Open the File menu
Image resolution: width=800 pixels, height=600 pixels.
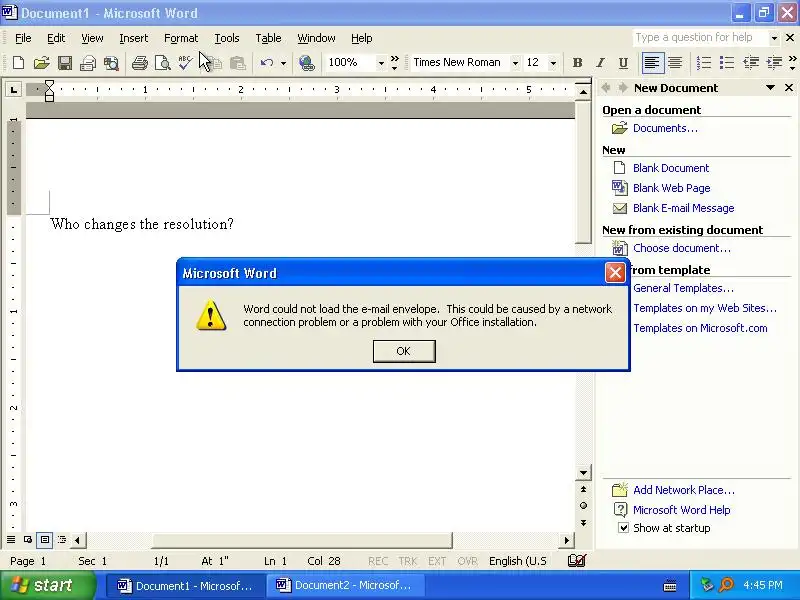point(23,38)
